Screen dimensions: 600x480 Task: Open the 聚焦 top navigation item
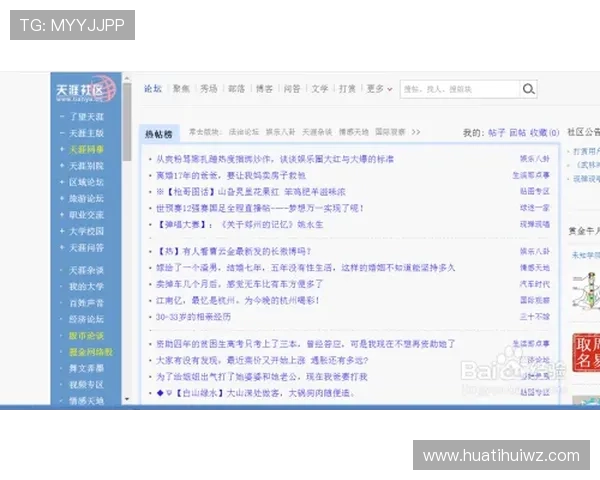coord(181,89)
